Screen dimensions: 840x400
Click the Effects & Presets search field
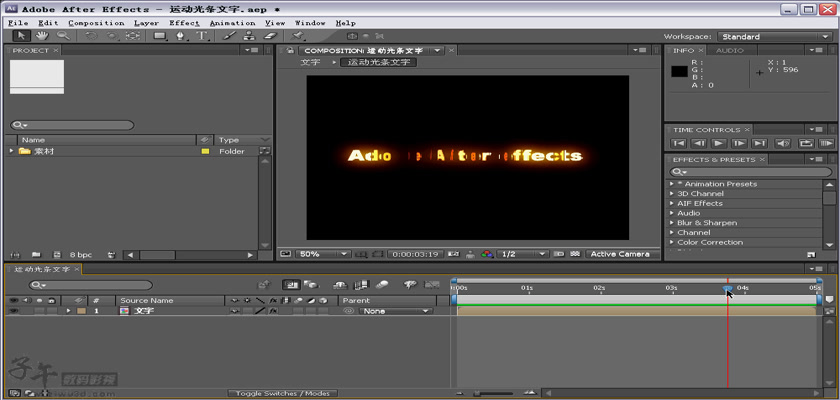point(751,172)
